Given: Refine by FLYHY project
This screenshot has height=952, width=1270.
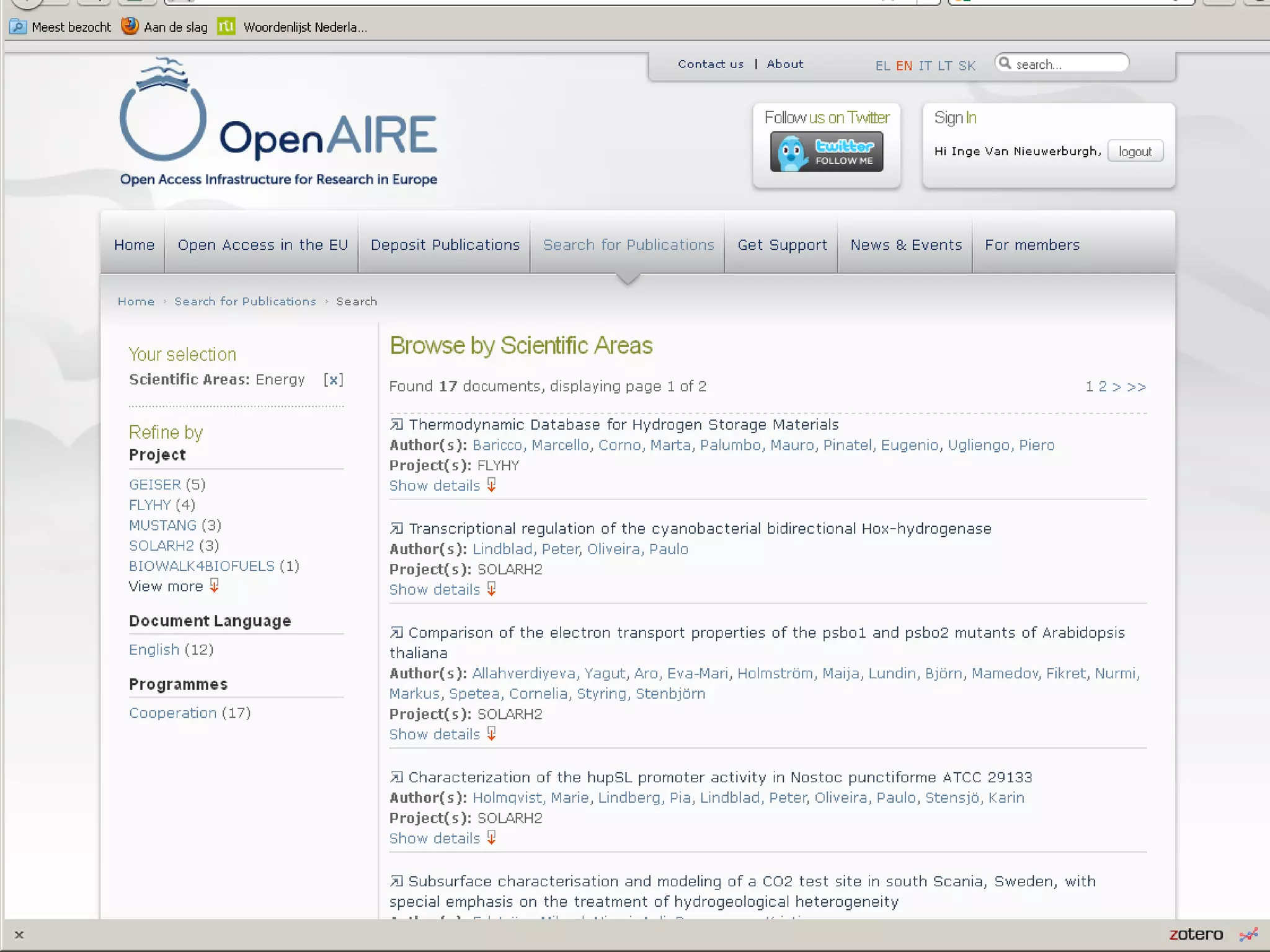Looking at the screenshot, I should (149, 505).
